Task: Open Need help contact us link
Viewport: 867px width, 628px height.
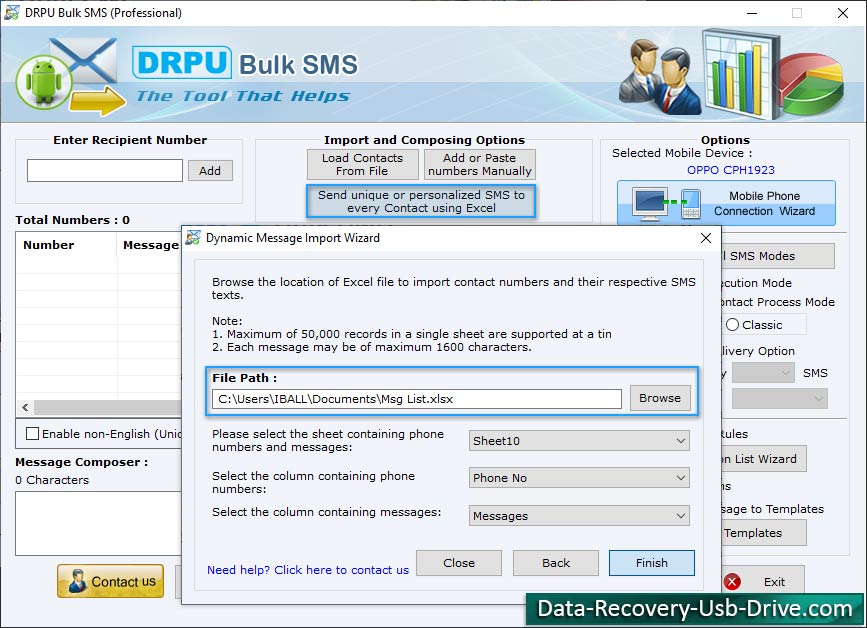Action: (x=307, y=569)
